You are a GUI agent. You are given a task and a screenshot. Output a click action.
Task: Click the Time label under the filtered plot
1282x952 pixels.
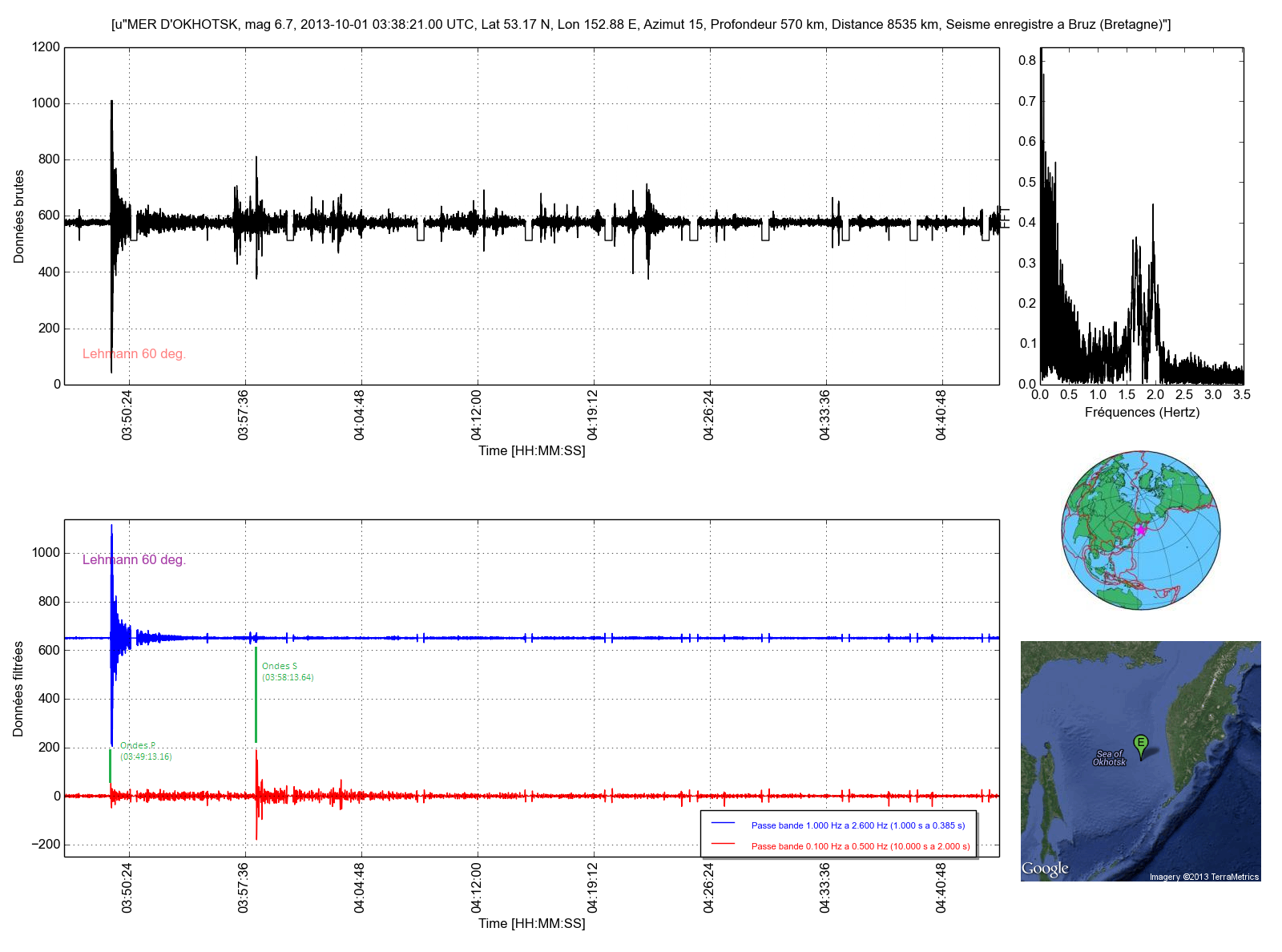(x=531, y=923)
